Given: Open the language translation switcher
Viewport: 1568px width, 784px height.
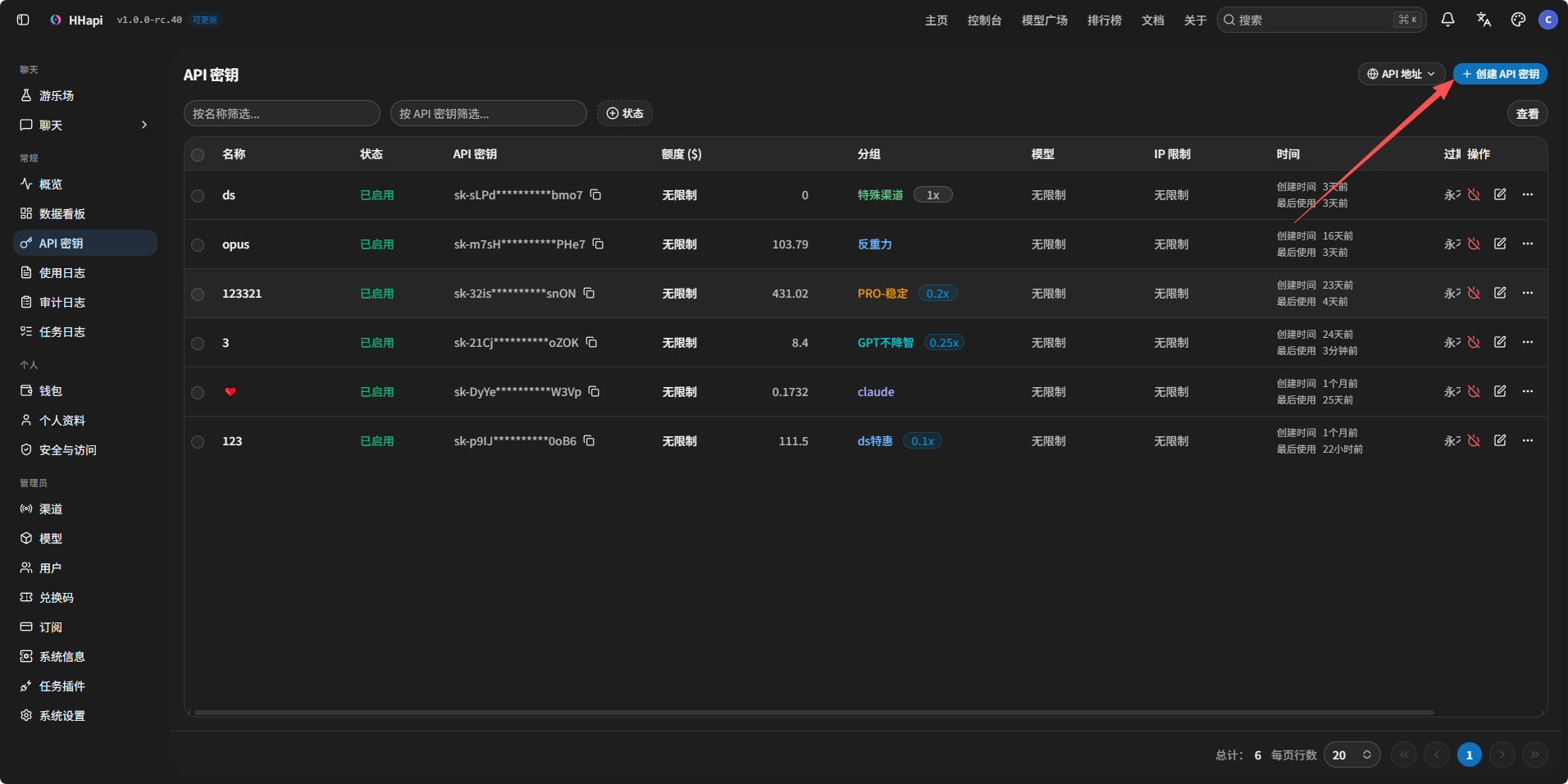Looking at the screenshot, I should (1484, 20).
